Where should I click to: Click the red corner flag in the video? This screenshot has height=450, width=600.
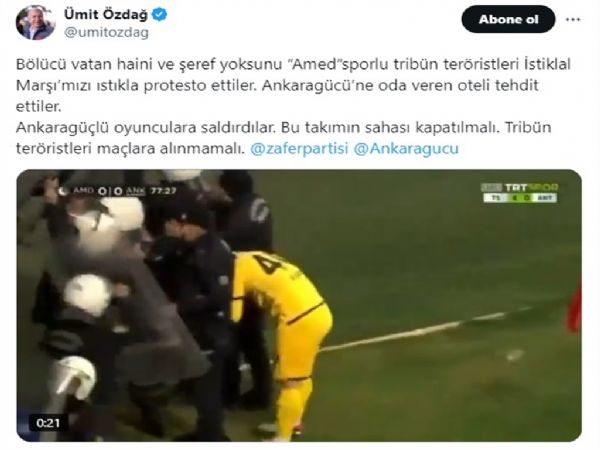[575, 308]
